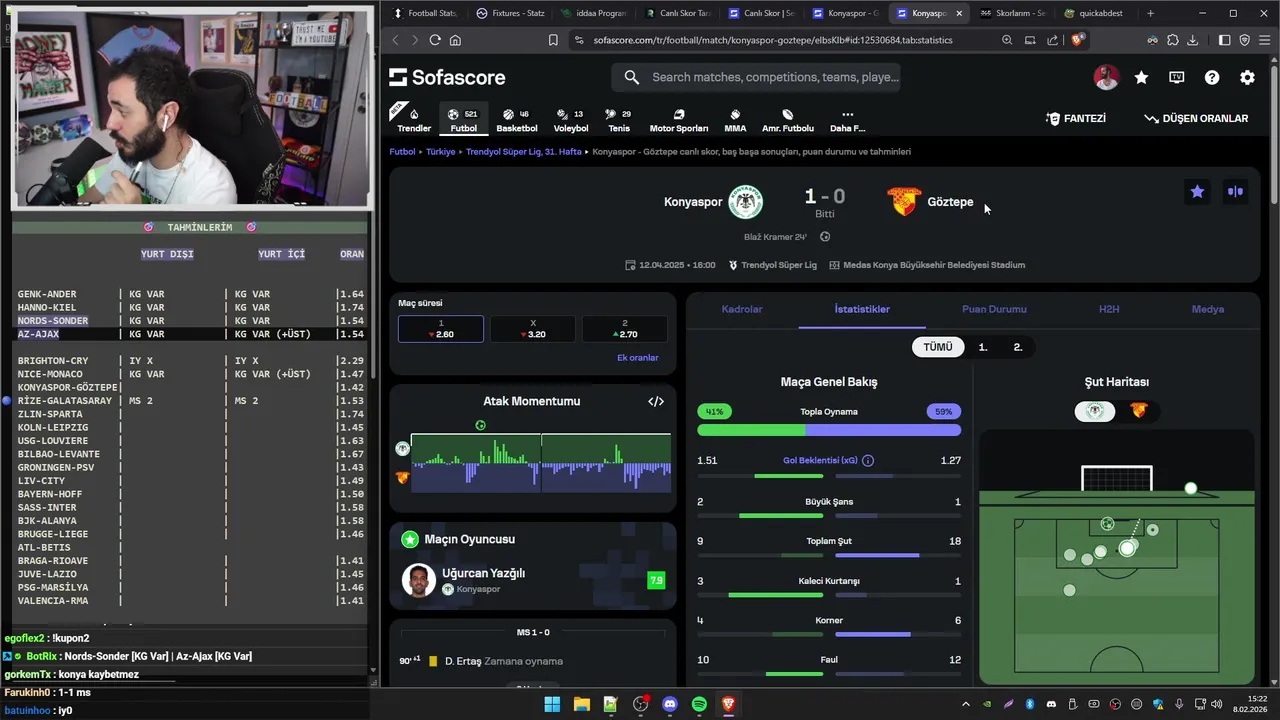The height and width of the screenshot is (720, 1280).
Task: Select odds option 2 at 2.70
Action: [625, 329]
